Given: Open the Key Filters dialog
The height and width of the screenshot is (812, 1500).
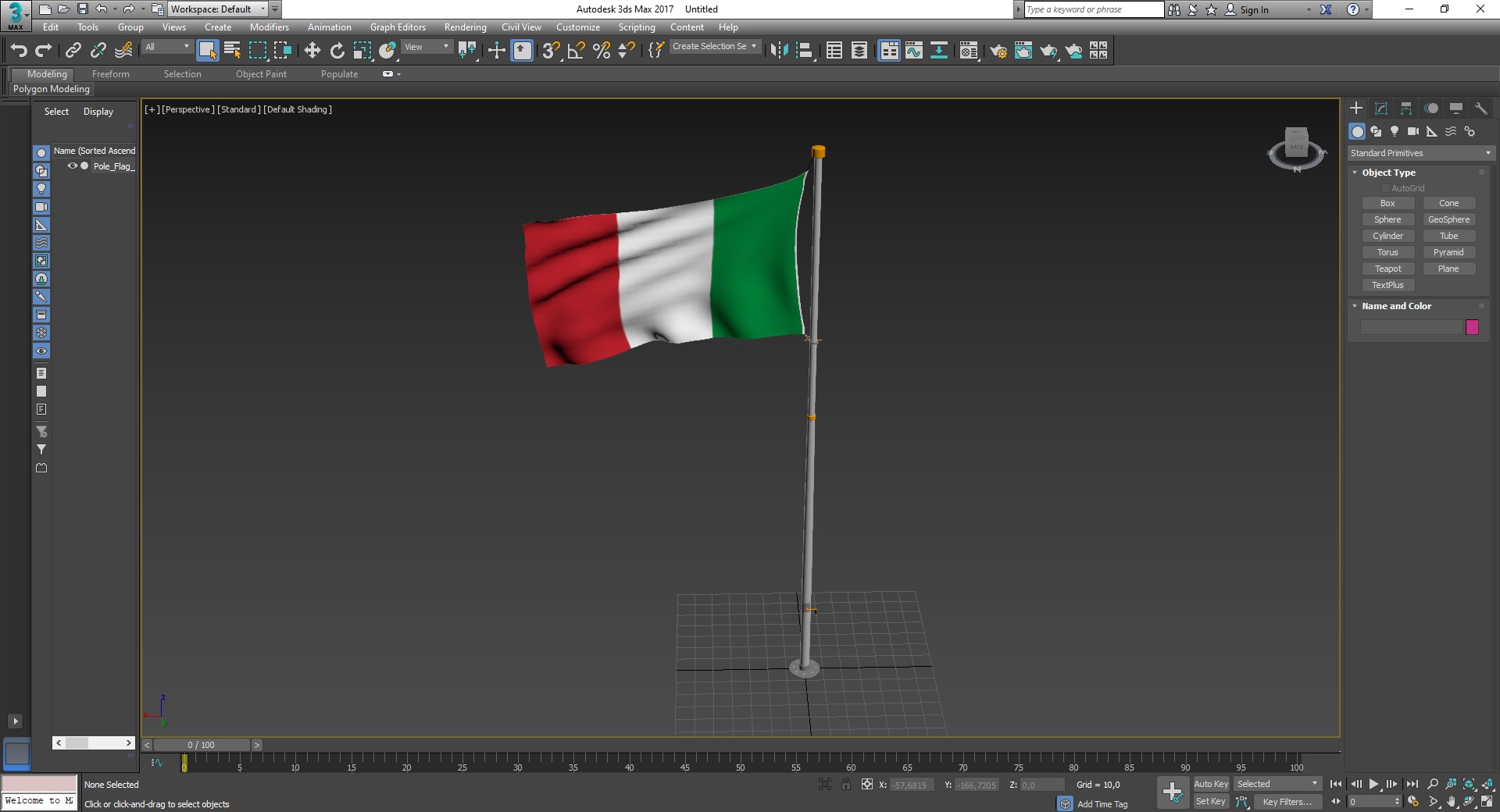Looking at the screenshot, I should (x=1287, y=802).
